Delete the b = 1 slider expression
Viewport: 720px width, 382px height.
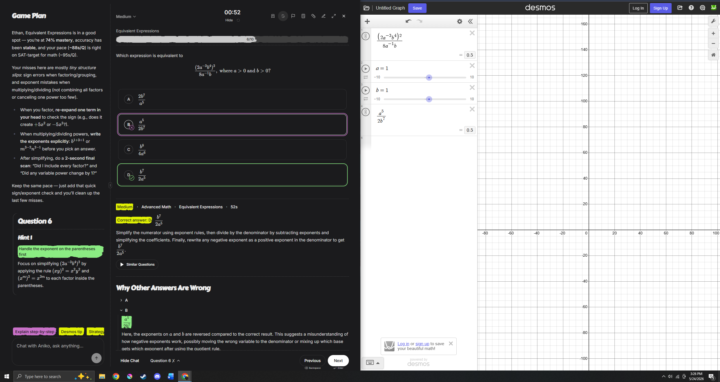tap(472, 87)
